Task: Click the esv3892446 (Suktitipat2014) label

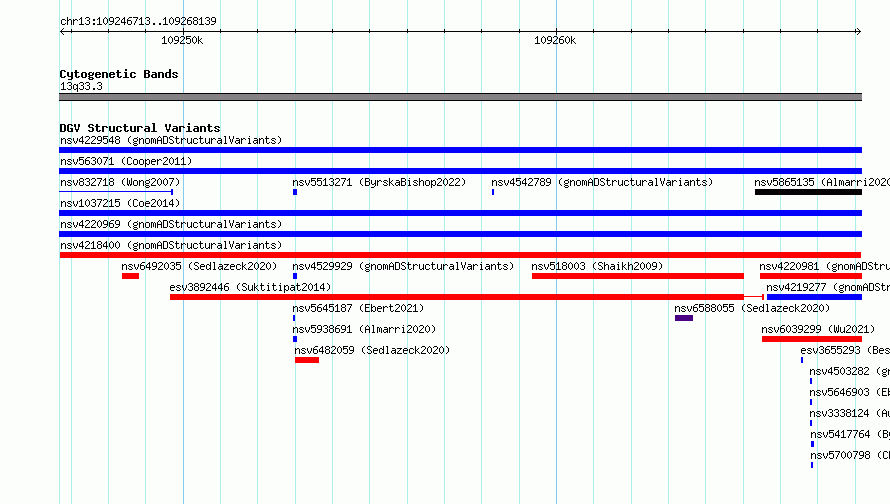Action: click(250, 287)
